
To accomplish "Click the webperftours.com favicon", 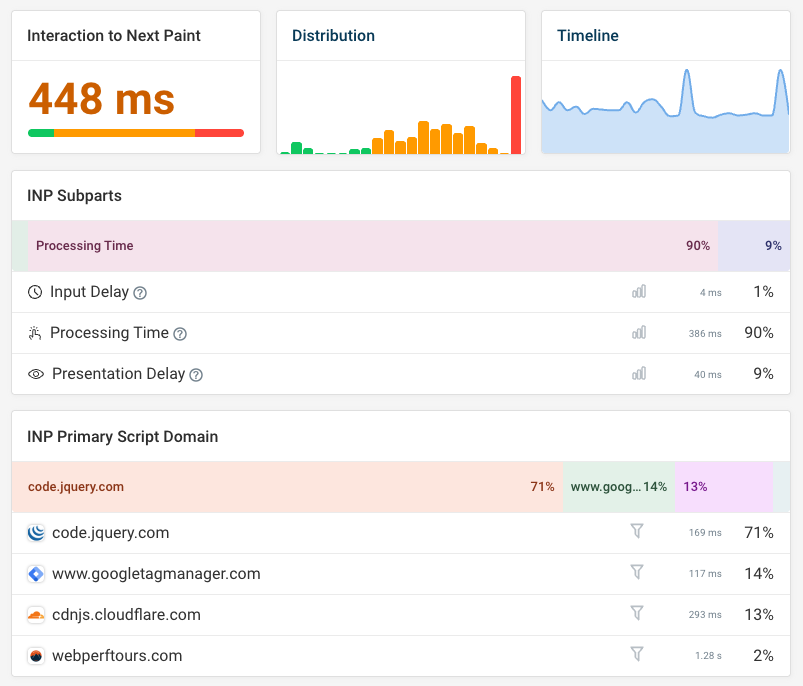I will 36,655.
